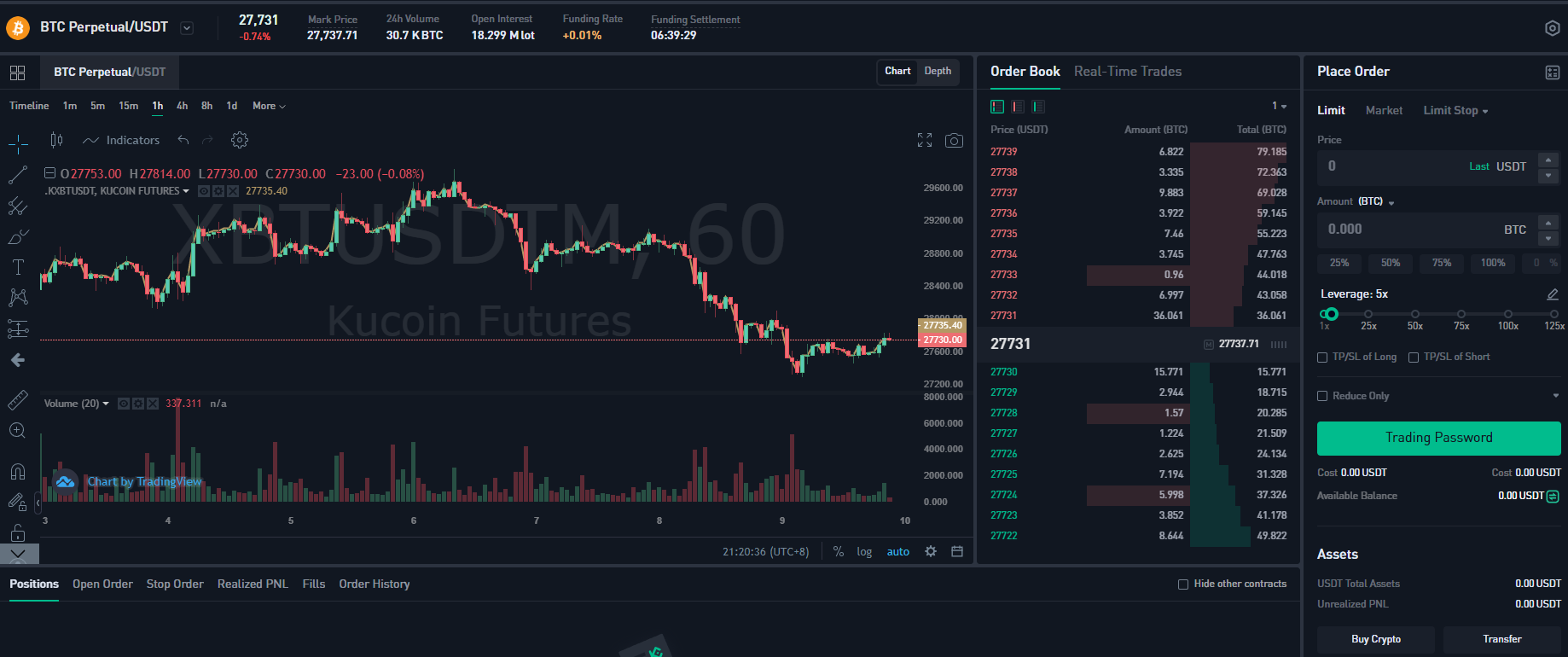Hide Volume indicator with eye icon
1568x657 pixels.
(124, 404)
